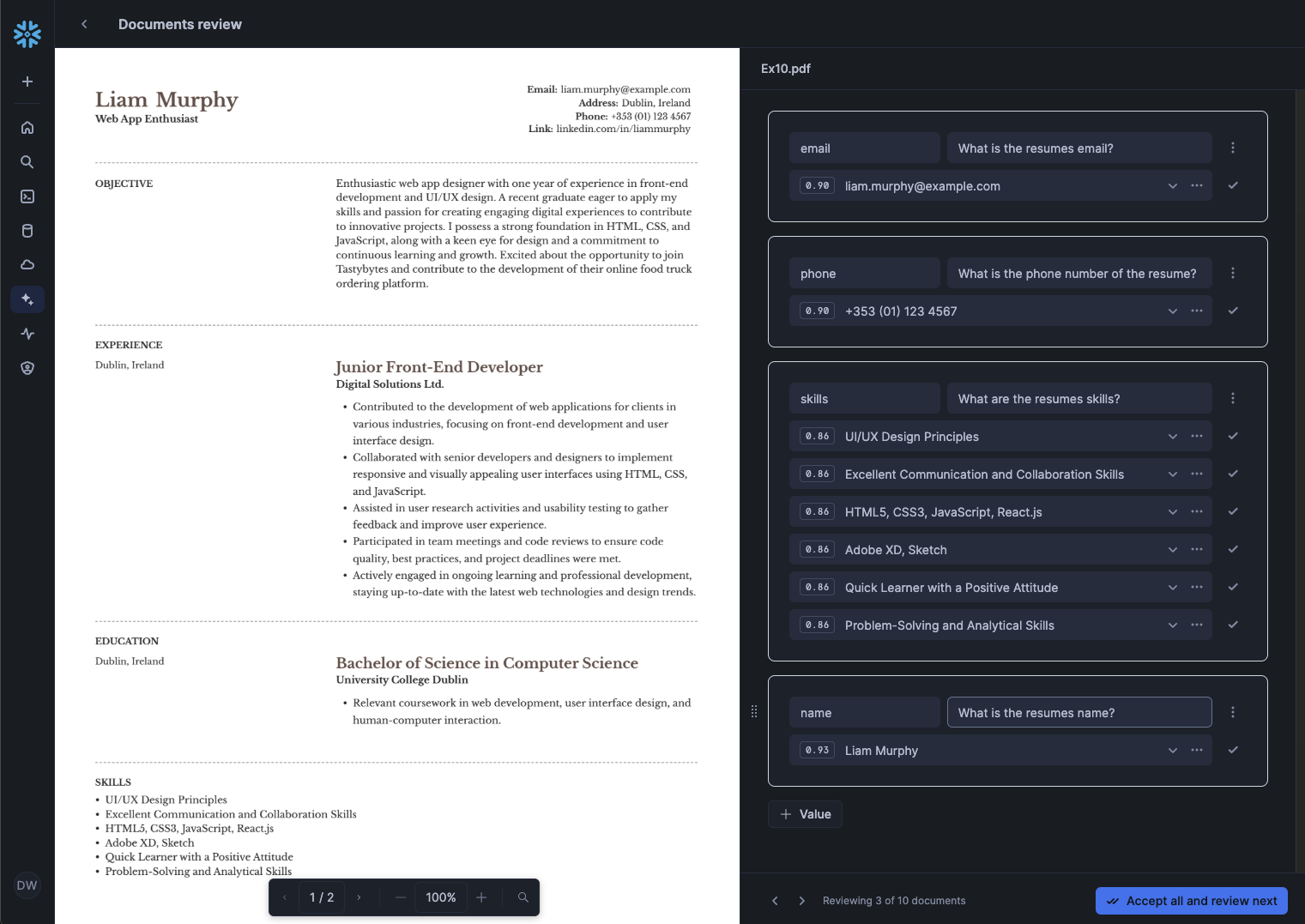Viewport: 1305px width, 924px height.
Task: Open the Data database icon in sidebar
Action: point(27,231)
